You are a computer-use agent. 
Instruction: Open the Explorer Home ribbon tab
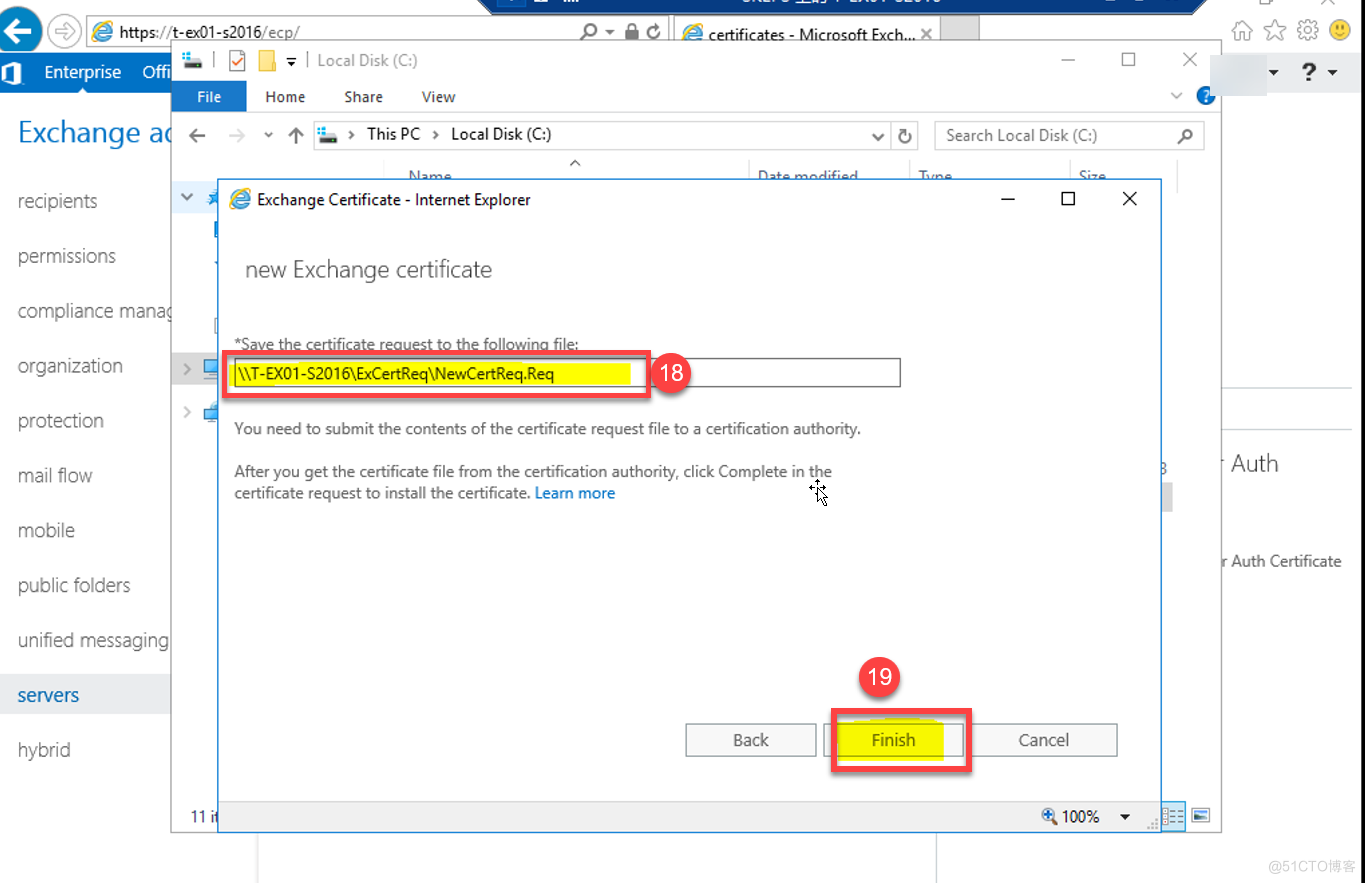click(285, 97)
